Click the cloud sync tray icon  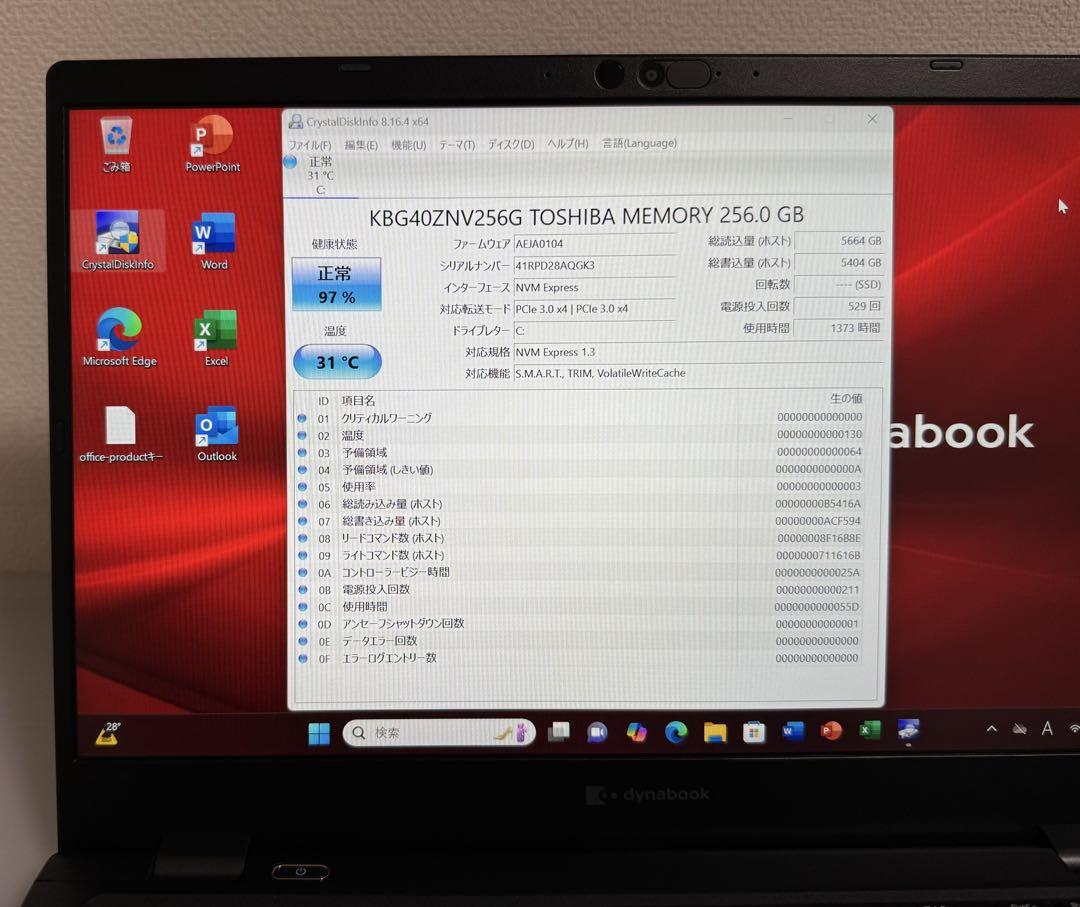pyautogui.click(x=1020, y=729)
